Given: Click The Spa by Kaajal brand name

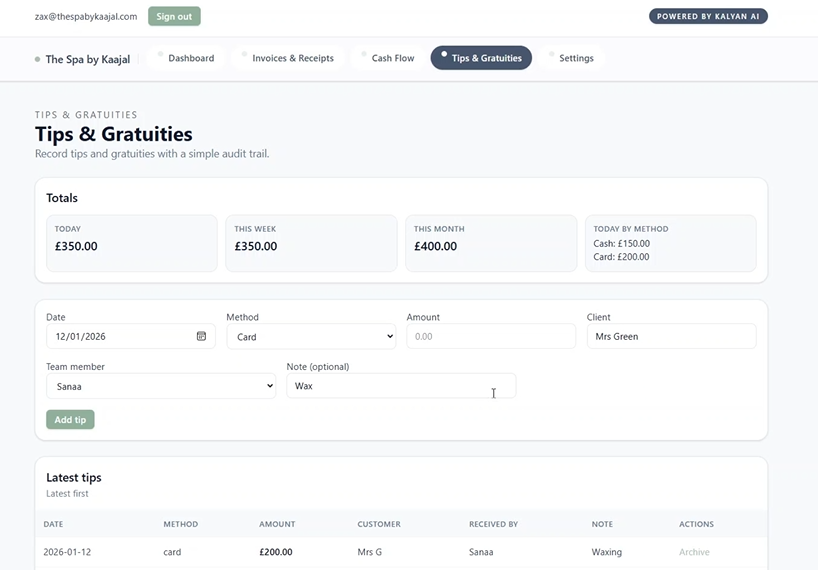Looking at the screenshot, I should pos(87,59).
